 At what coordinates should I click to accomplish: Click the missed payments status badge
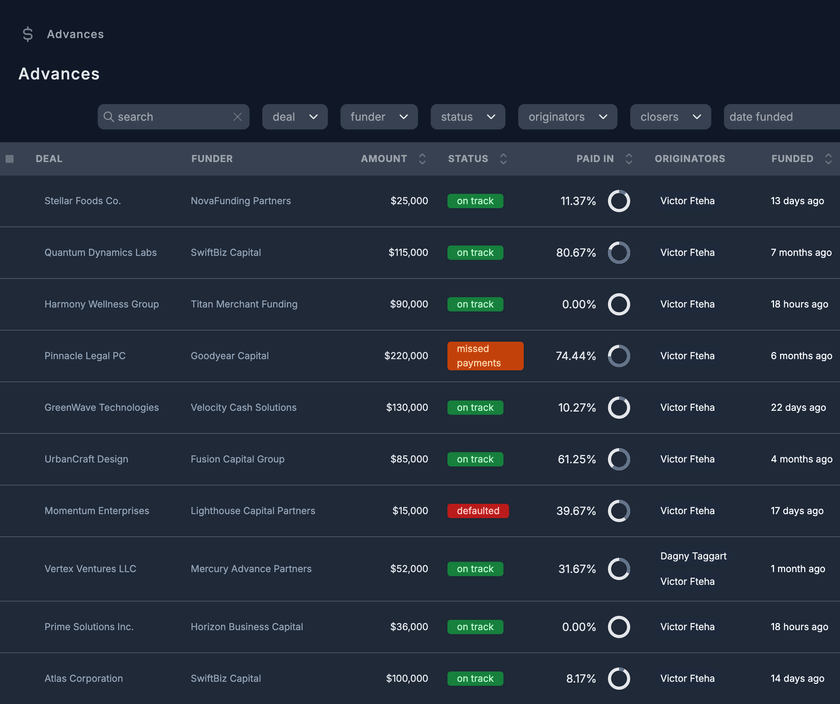point(485,356)
